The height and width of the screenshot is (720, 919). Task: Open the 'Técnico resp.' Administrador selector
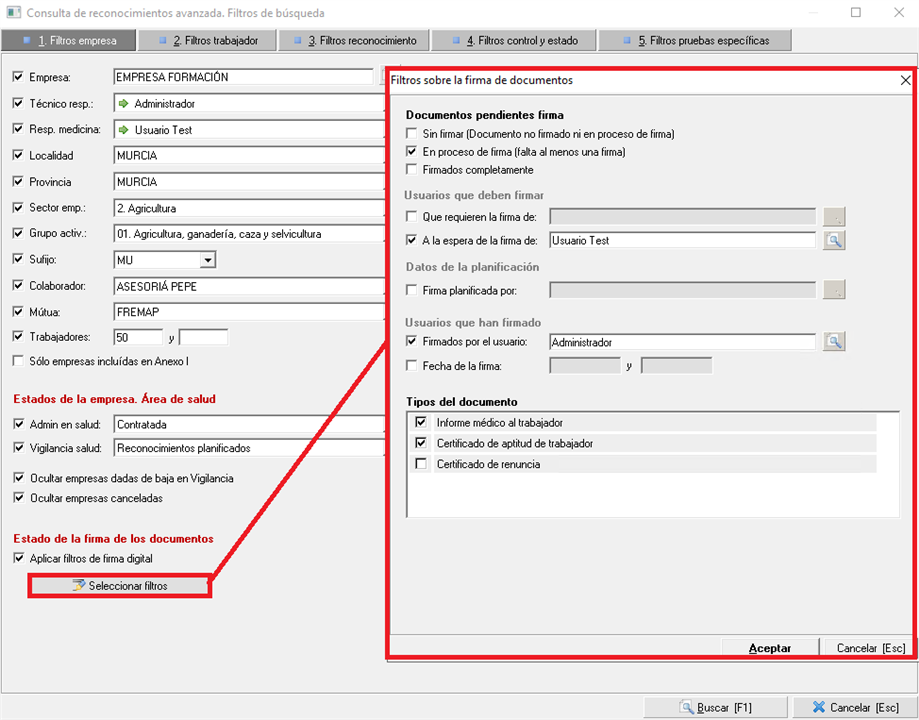coord(248,104)
